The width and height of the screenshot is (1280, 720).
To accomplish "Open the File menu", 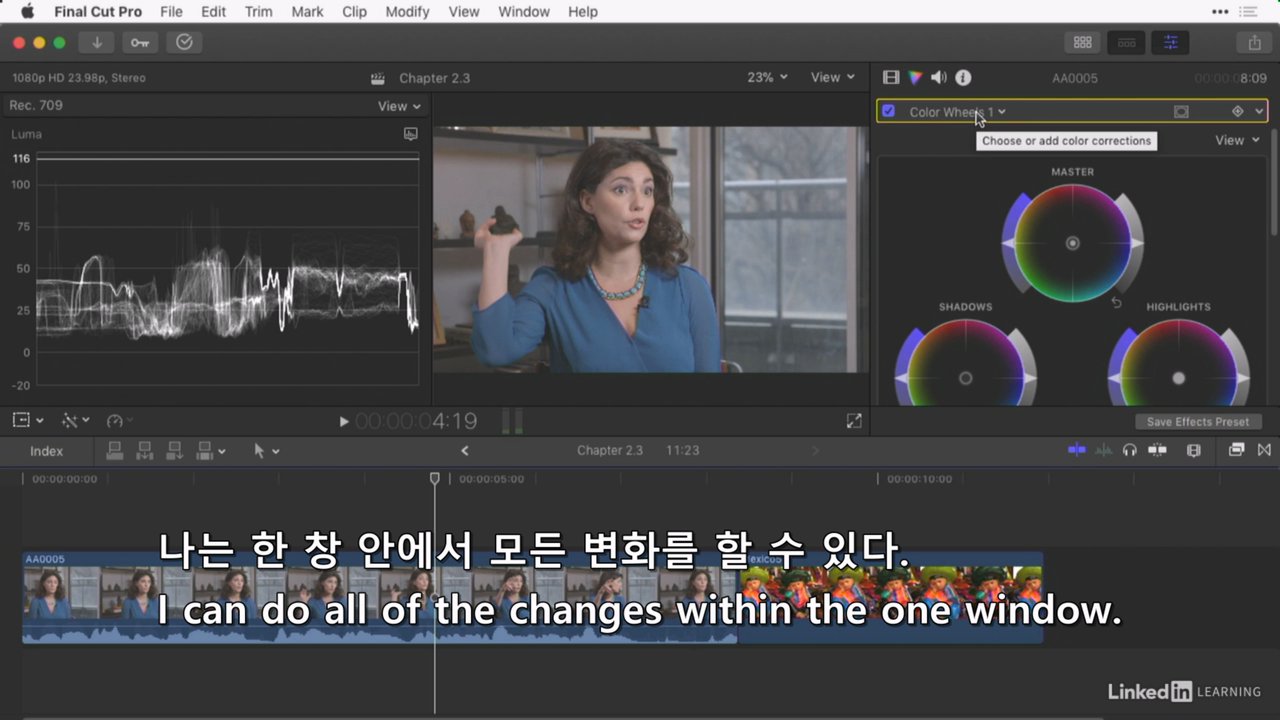I will pyautogui.click(x=171, y=12).
